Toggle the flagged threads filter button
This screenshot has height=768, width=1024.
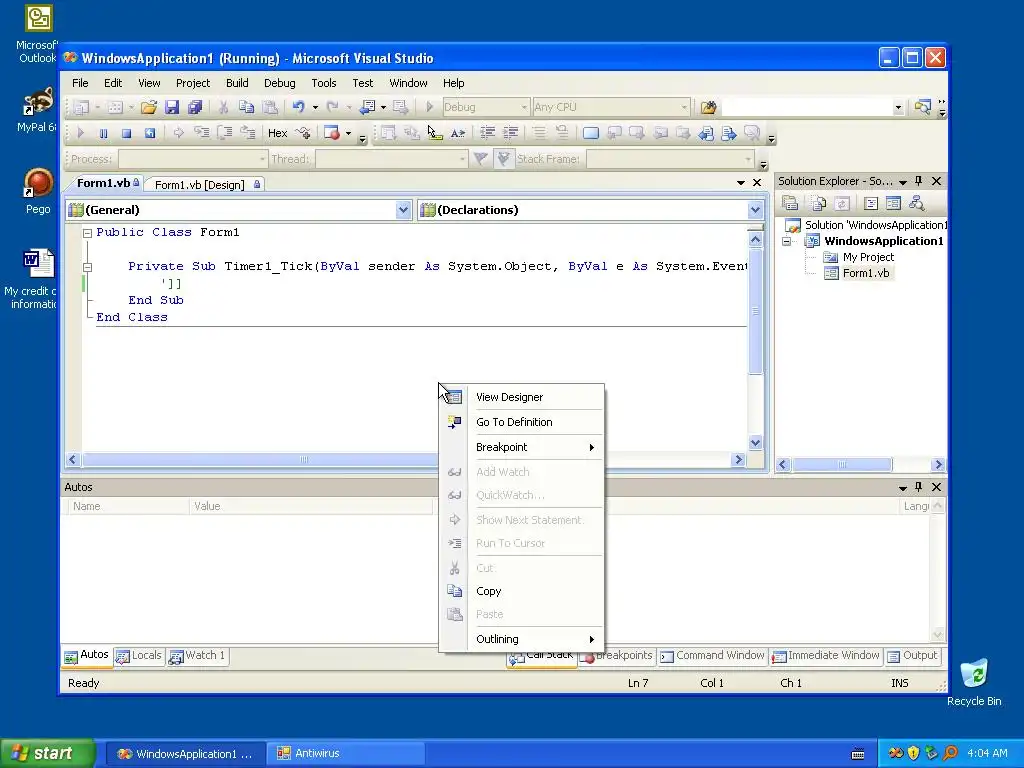[x=503, y=159]
